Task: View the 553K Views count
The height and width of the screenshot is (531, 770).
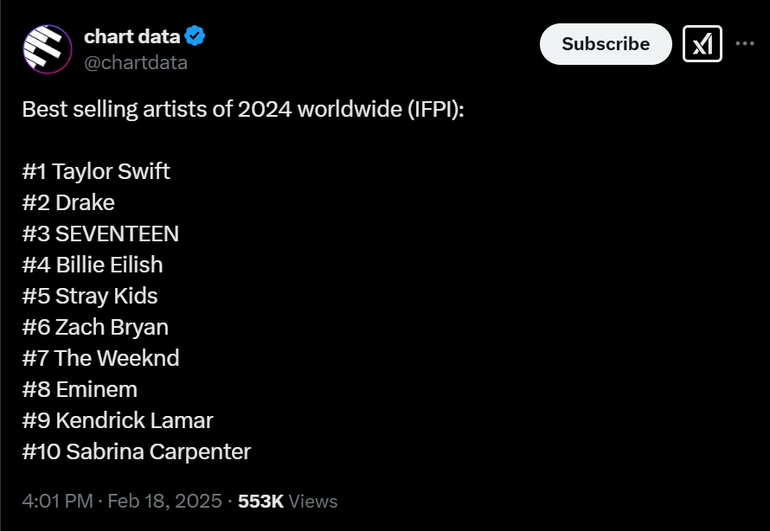Action: [x=288, y=501]
